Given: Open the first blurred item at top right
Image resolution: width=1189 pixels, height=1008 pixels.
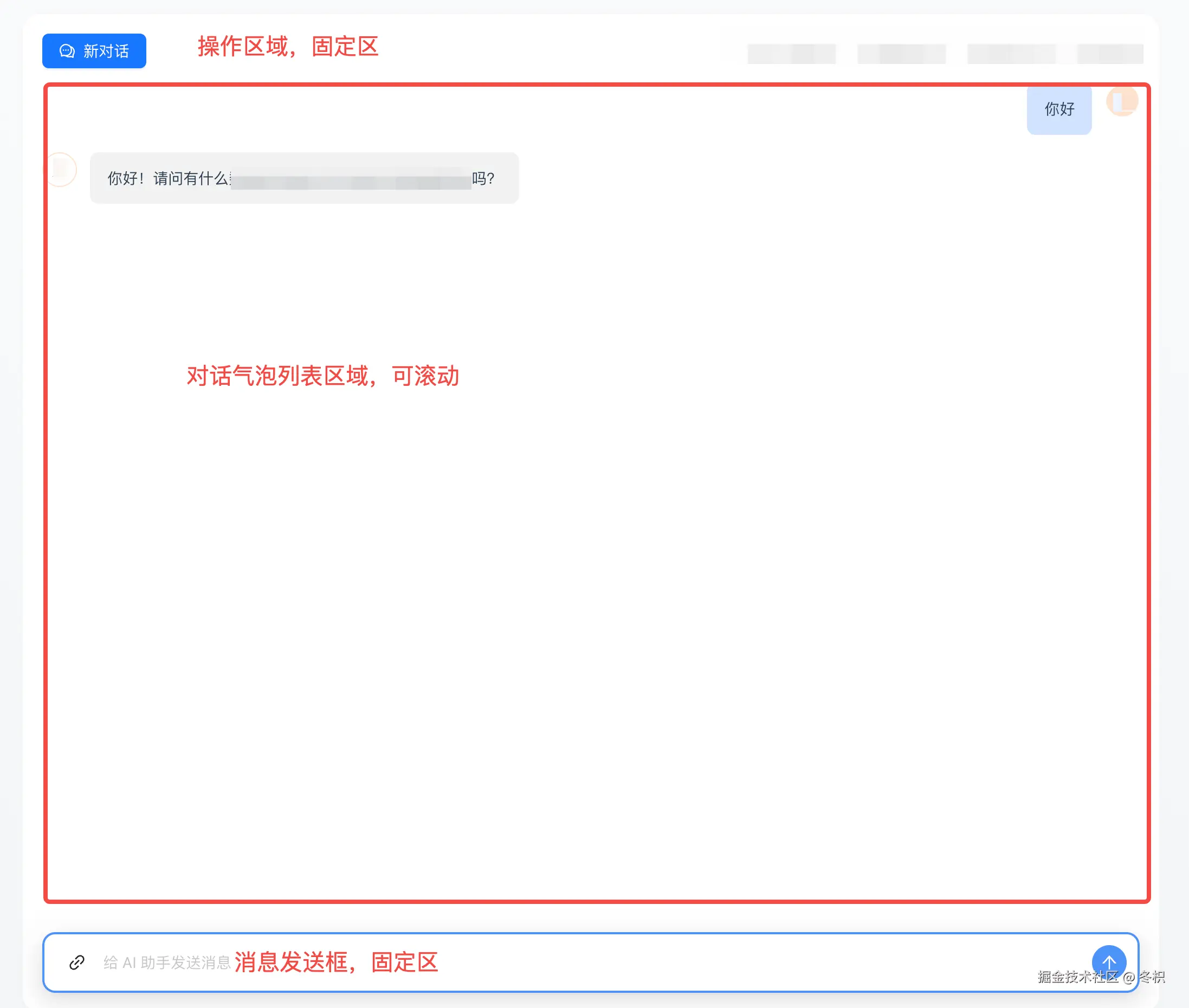Looking at the screenshot, I should coord(791,54).
